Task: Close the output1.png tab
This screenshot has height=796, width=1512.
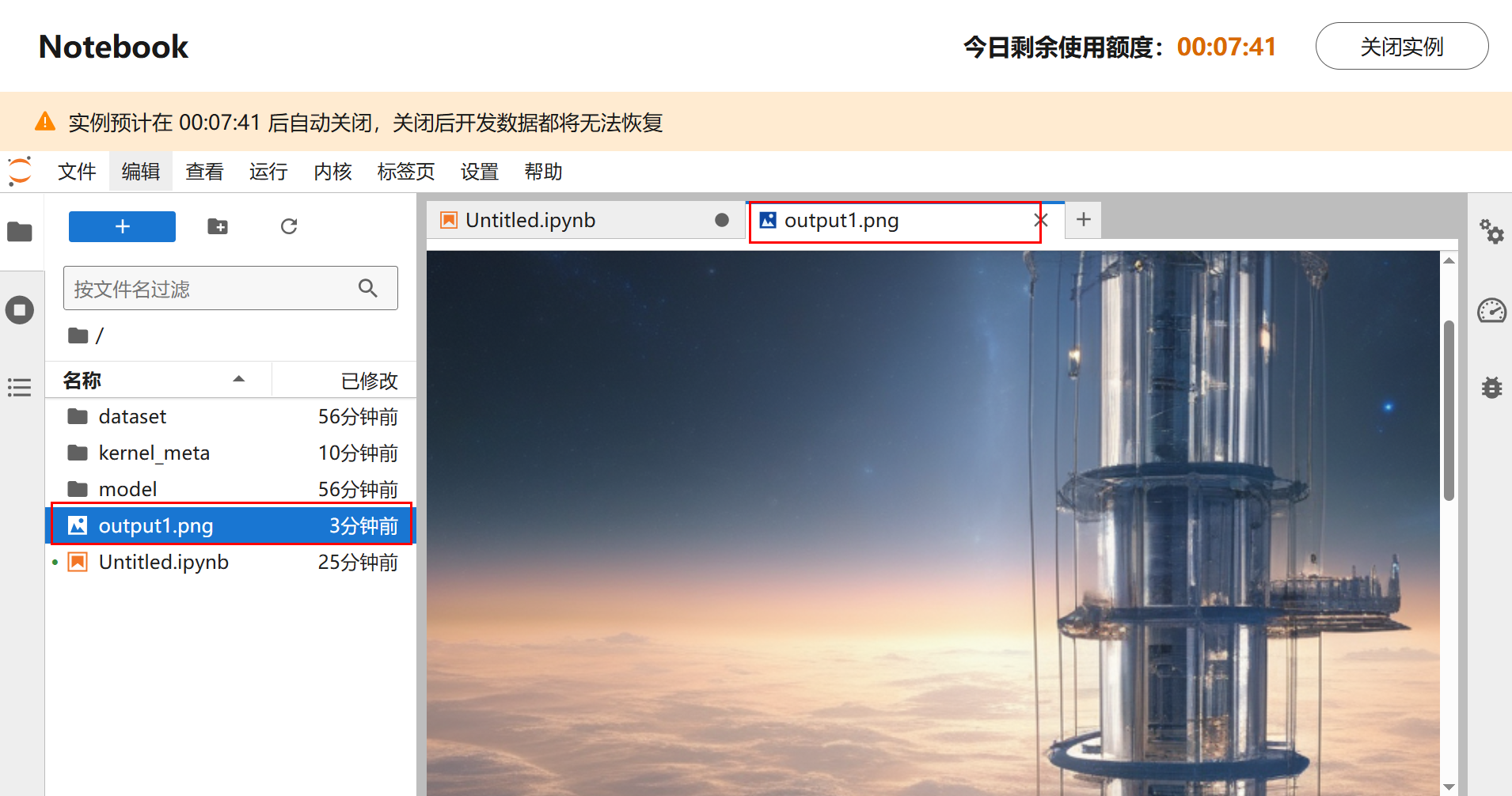Action: tap(1041, 220)
